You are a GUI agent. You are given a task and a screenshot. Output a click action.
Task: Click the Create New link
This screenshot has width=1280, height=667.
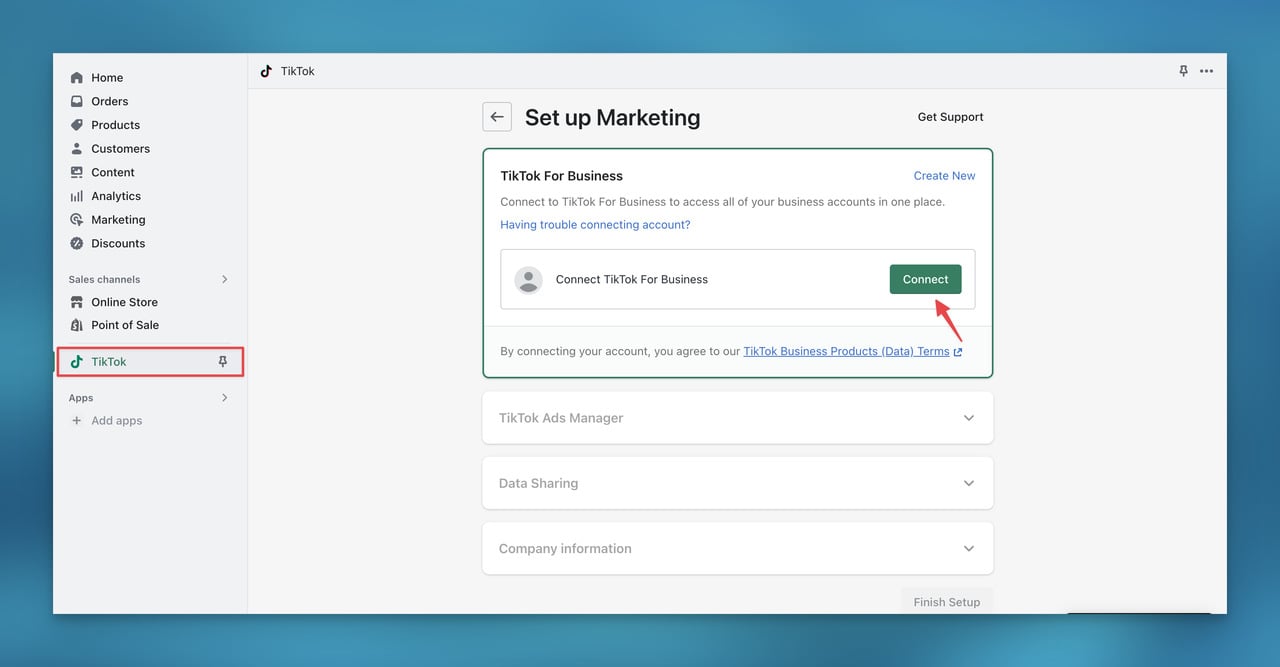click(x=944, y=176)
